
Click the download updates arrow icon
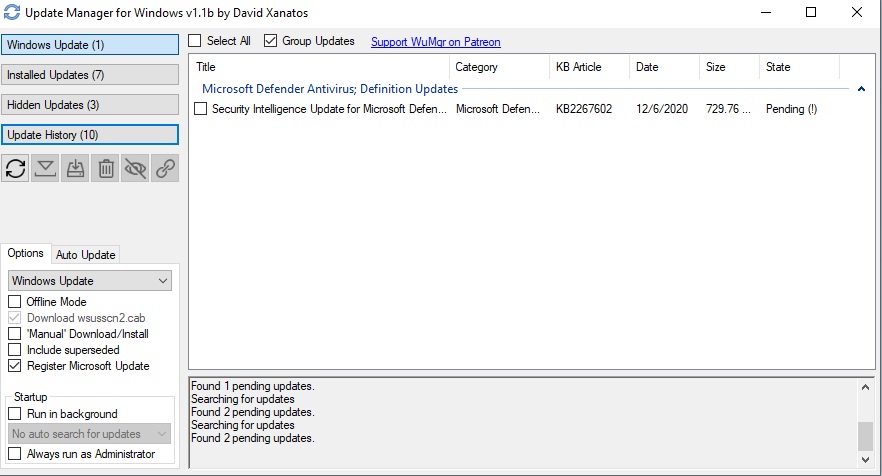[x=45, y=168]
